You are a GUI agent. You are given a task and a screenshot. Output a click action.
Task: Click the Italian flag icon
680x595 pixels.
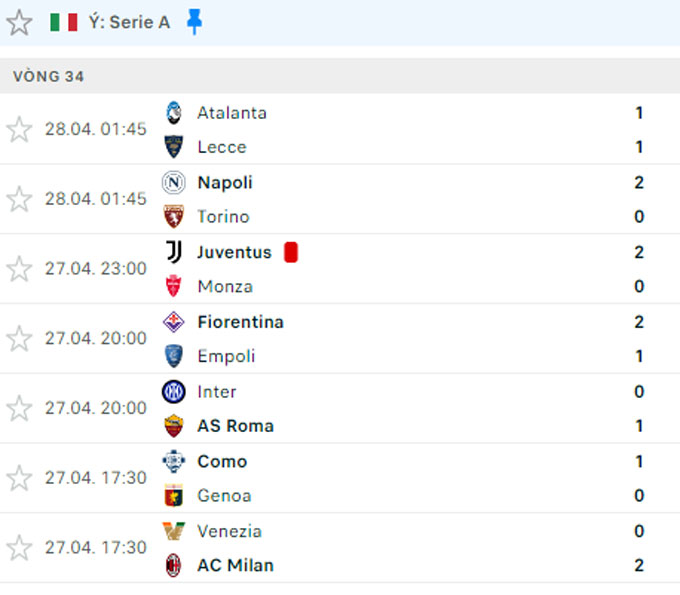64,22
